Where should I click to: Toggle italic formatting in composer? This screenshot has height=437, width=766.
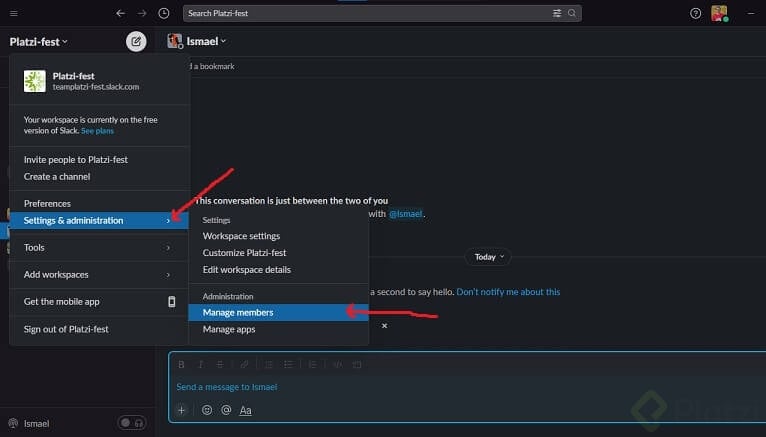200,364
